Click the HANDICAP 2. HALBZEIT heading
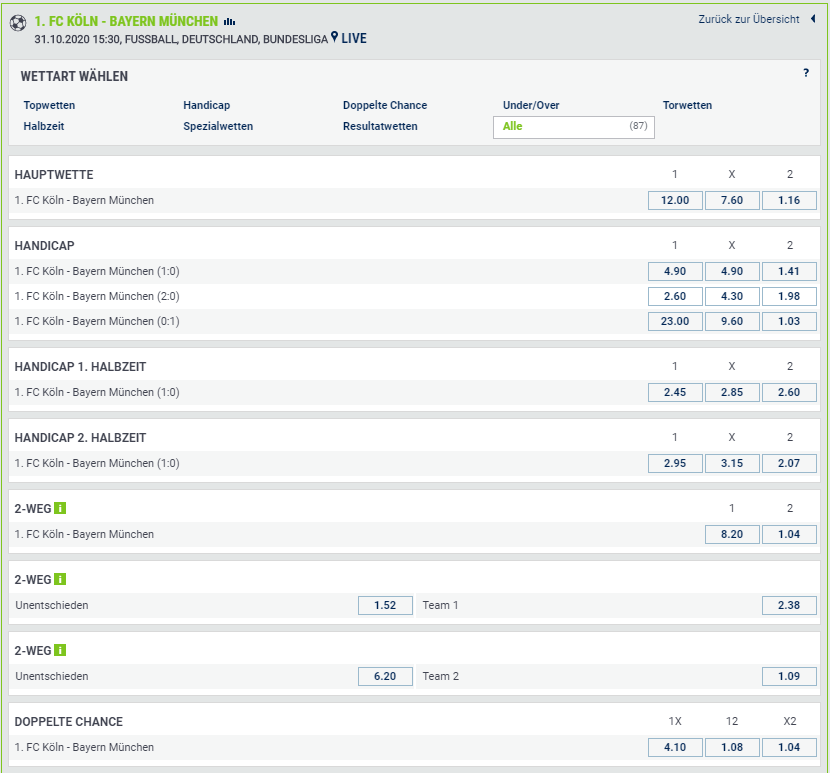830x773 pixels. [80, 437]
